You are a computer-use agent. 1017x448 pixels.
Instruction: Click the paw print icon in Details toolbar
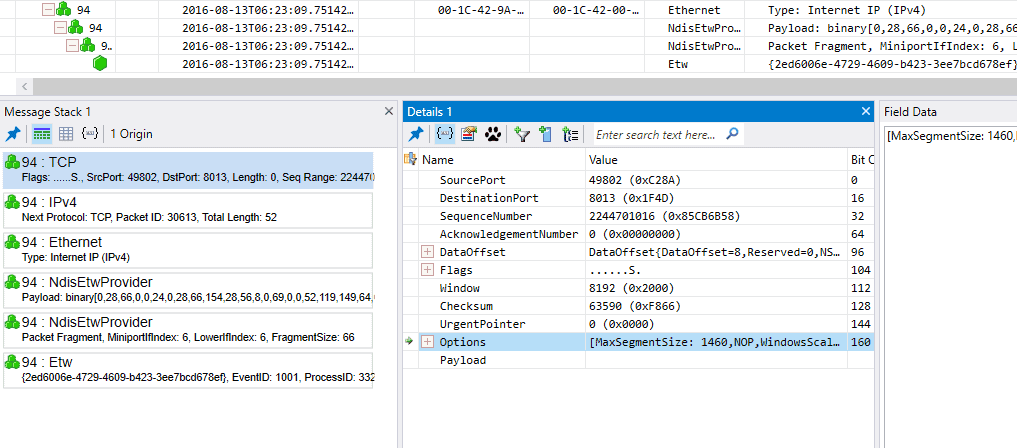(493, 134)
